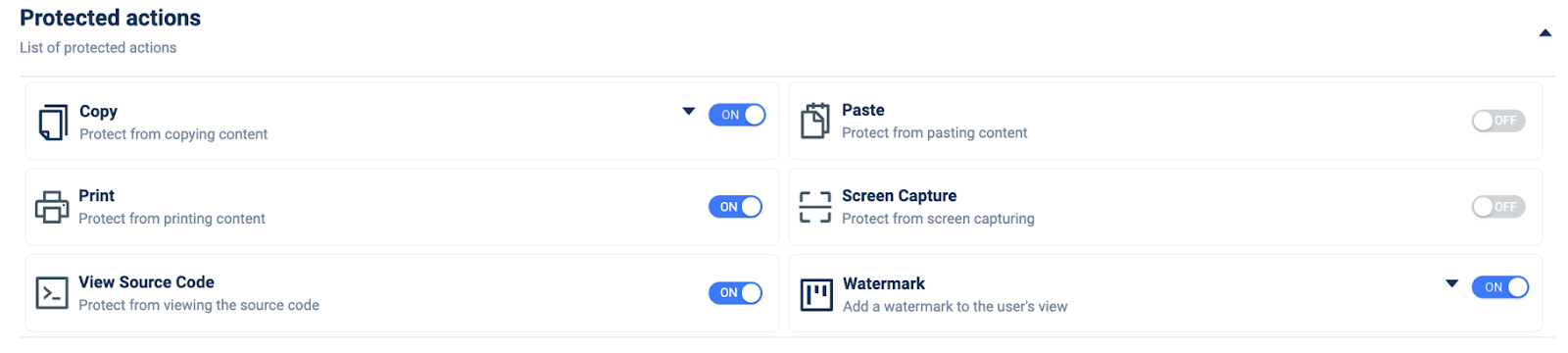Image resolution: width=1568 pixels, height=353 pixels.
Task: Click the Screen Capture frame icon
Action: [814, 207]
